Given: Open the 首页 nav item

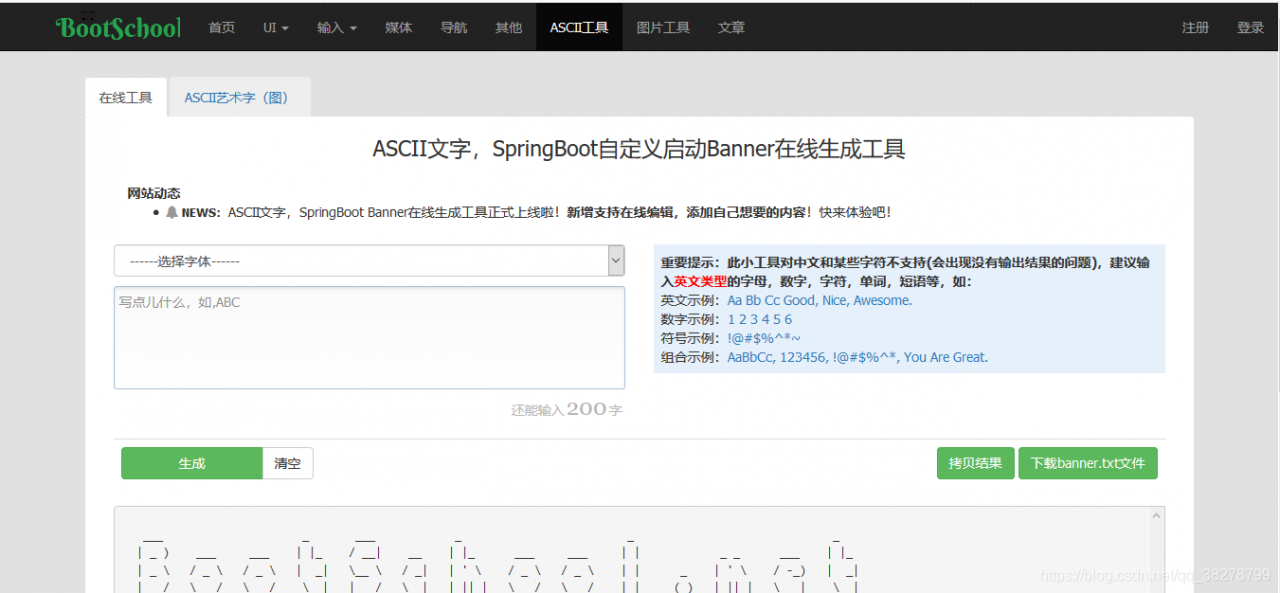Looking at the screenshot, I should click(222, 27).
